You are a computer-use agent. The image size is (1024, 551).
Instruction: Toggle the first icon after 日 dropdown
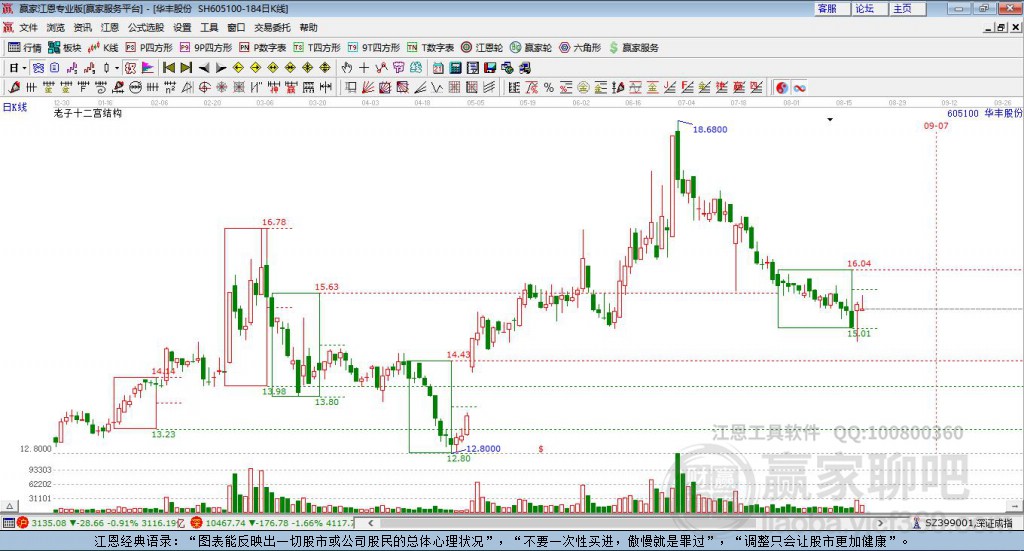point(39,68)
